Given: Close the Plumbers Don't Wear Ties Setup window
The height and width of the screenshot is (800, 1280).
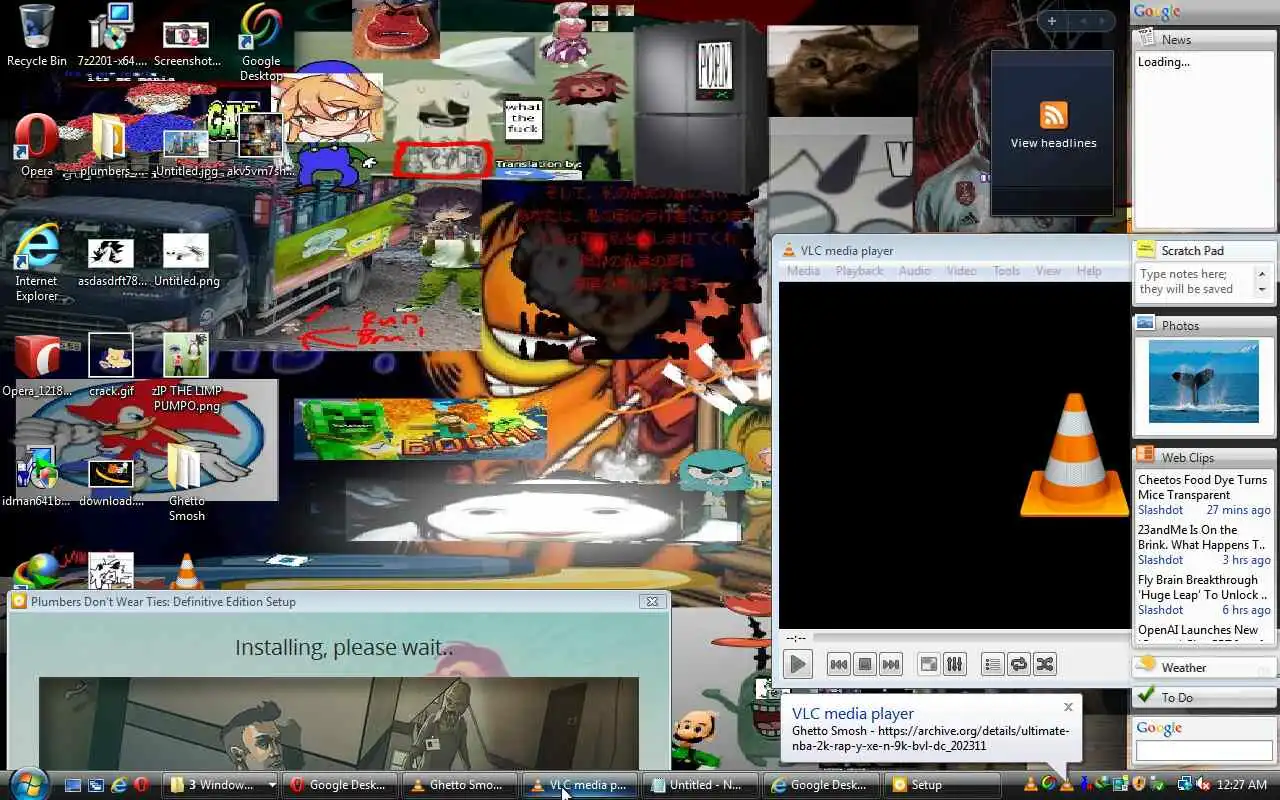Looking at the screenshot, I should [652, 601].
